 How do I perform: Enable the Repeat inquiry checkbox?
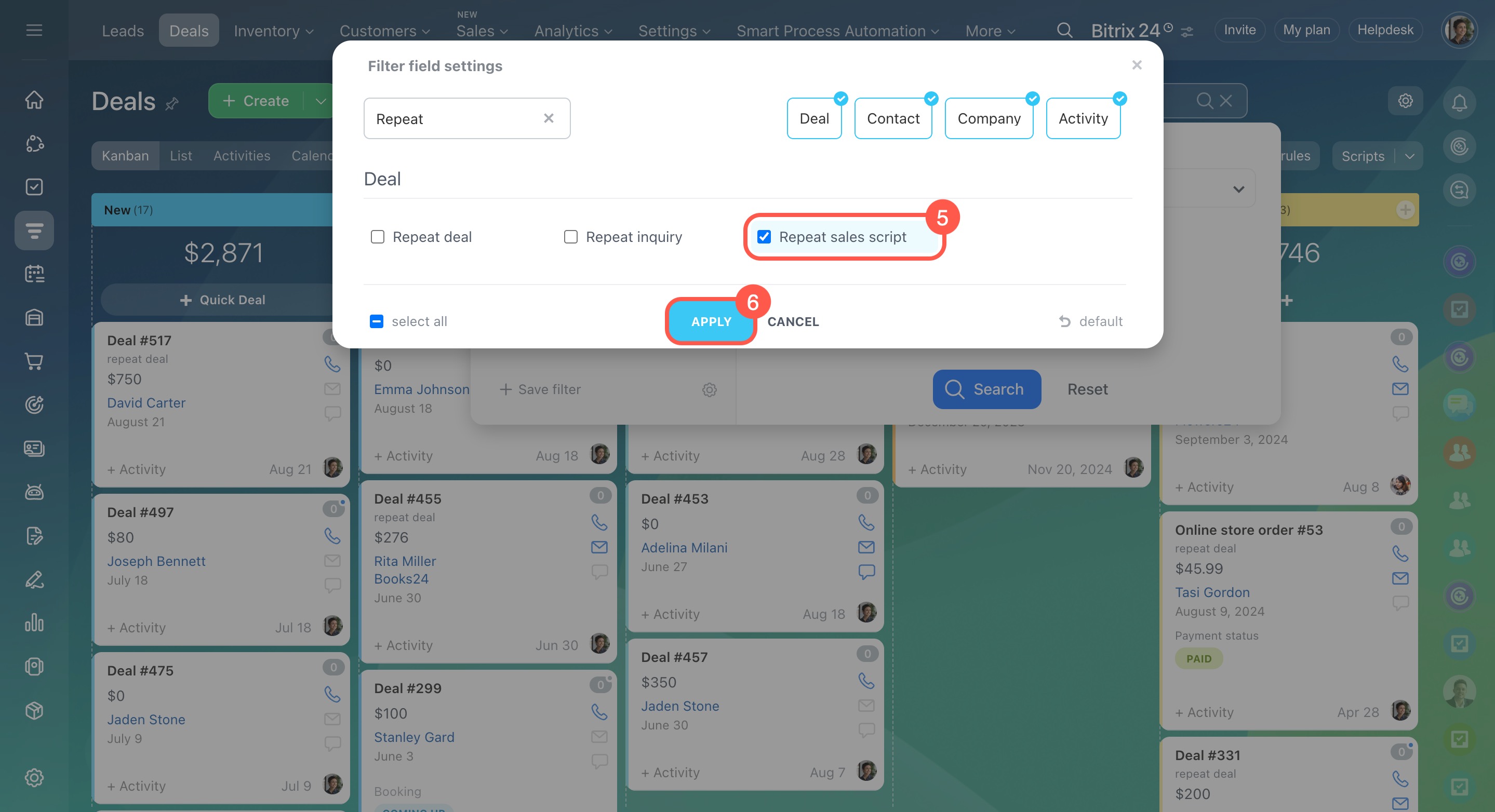pyautogui.click(x=570, y=237)
